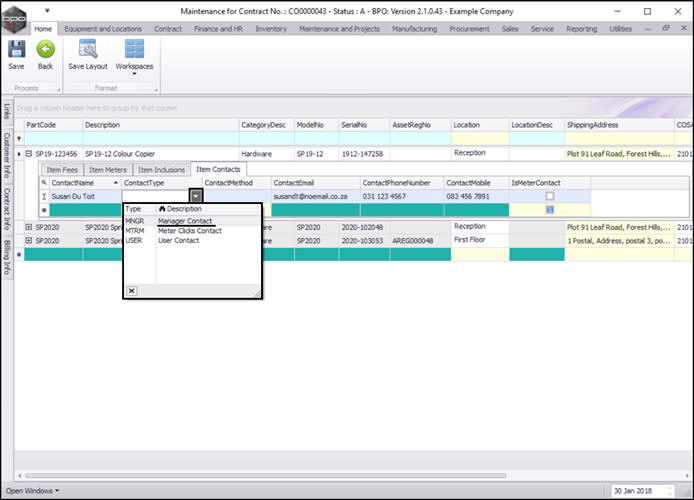Open the Service ribbon tab
This screenshot has width=694, height=500.
(542, 29)
